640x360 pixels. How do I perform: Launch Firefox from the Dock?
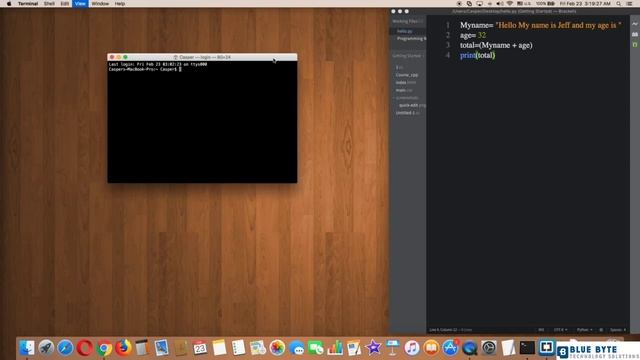(123, 348)
